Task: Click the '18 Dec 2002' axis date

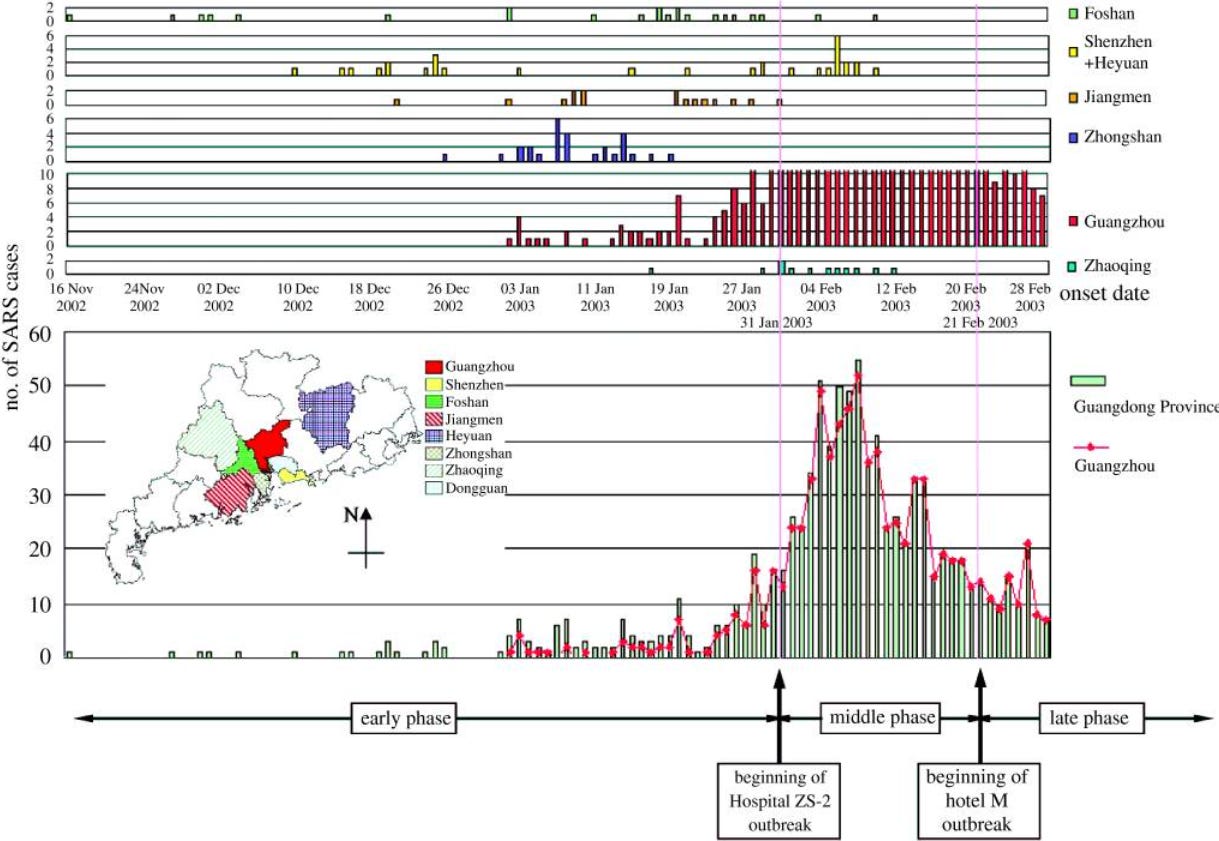Action: 370,297
